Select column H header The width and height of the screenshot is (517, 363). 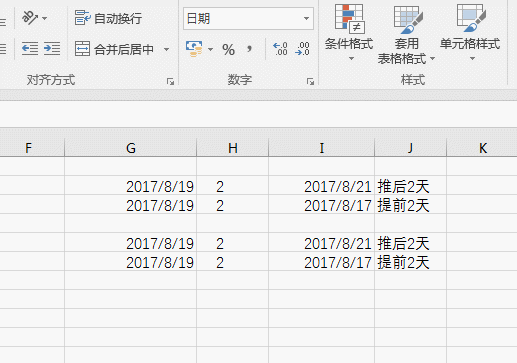pos(233,148)
